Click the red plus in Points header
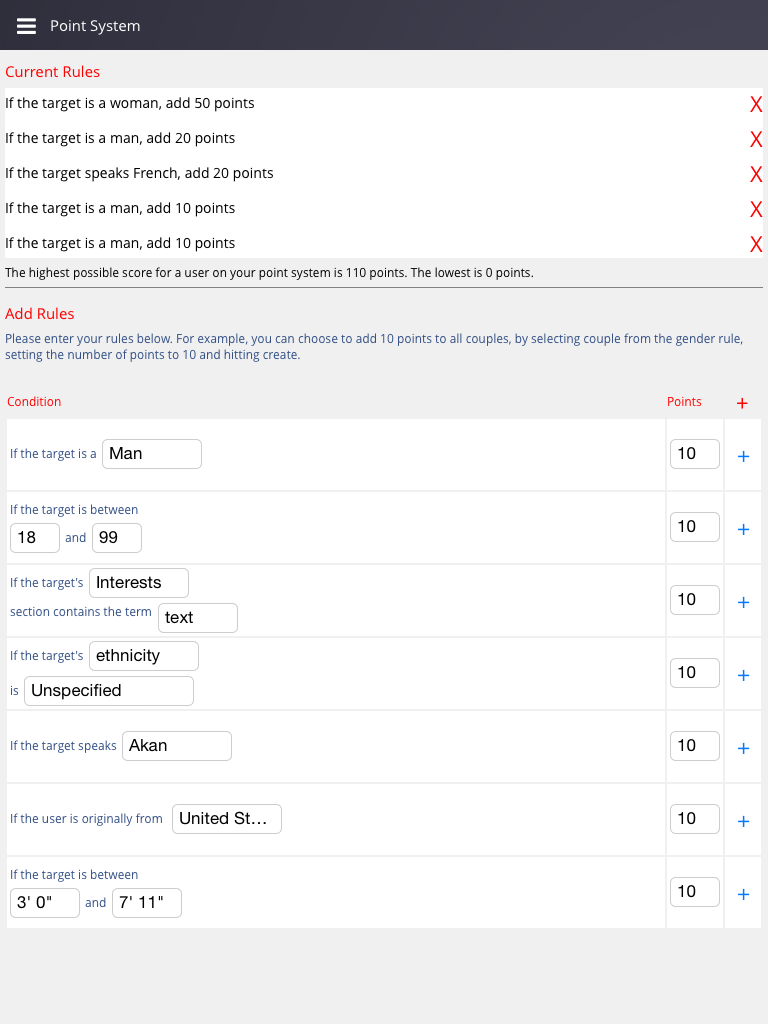The width and height of the screenshot is (768, 1024). 742,403
